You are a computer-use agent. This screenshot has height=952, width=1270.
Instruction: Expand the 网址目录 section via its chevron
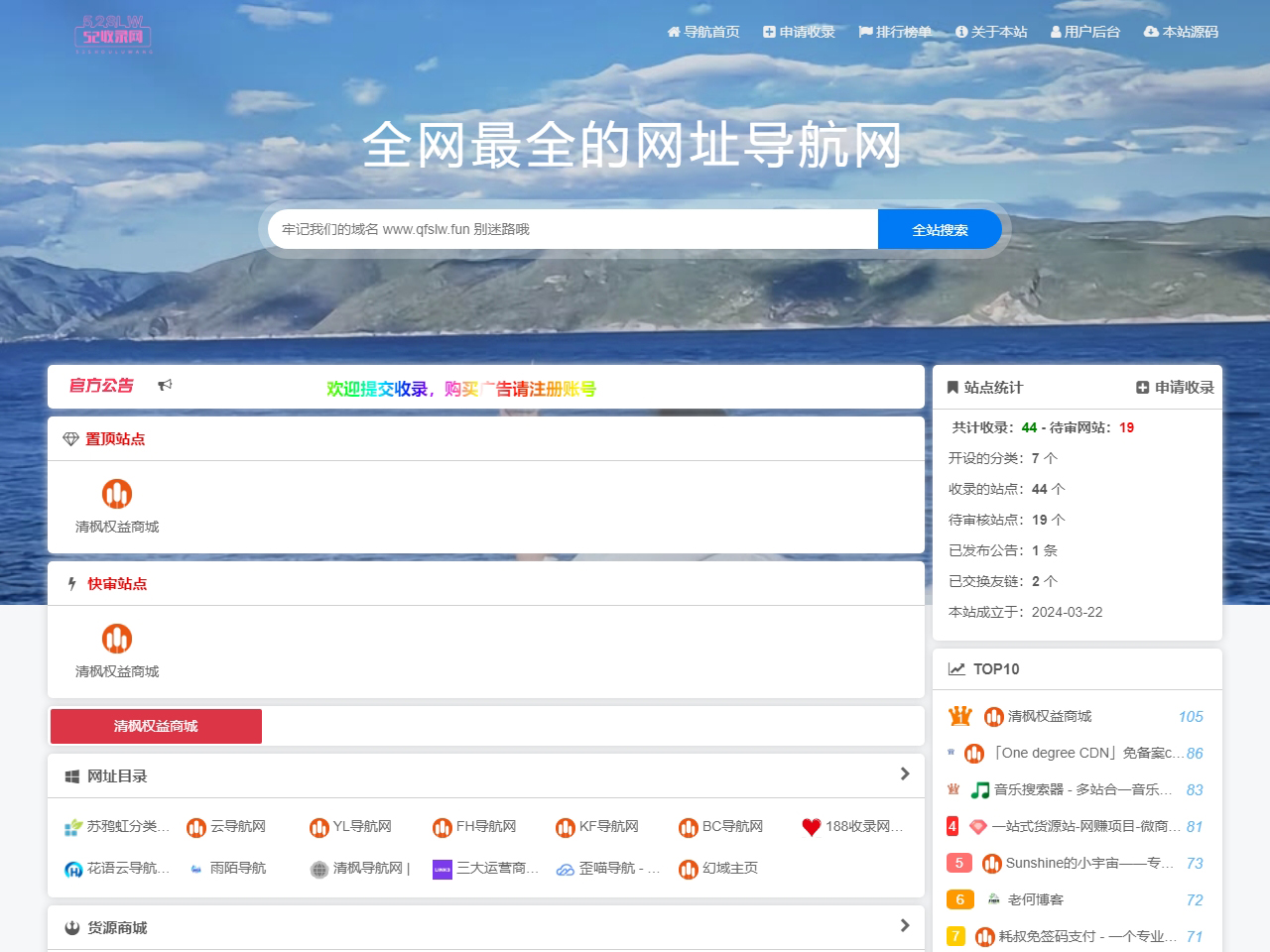(905, 773)
